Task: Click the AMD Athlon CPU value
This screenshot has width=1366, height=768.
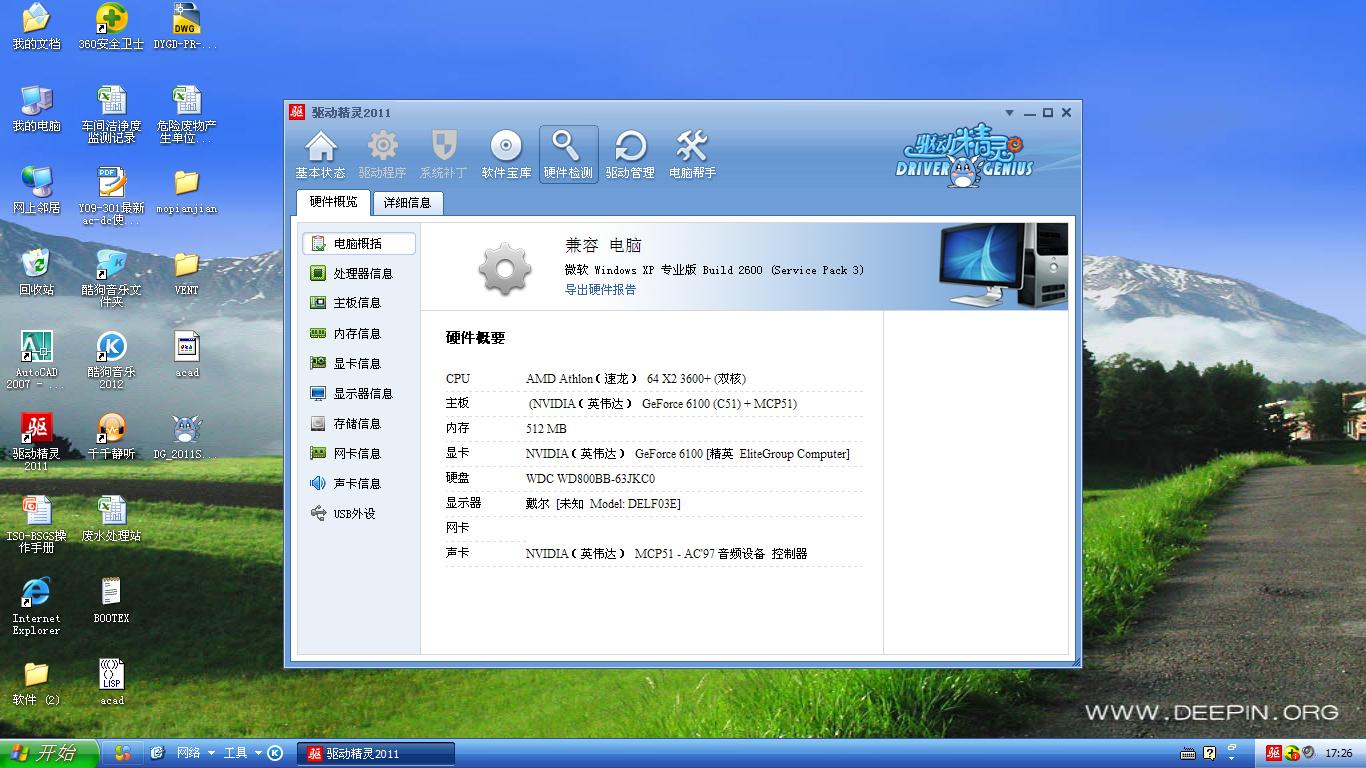Action: pos(636,379)
